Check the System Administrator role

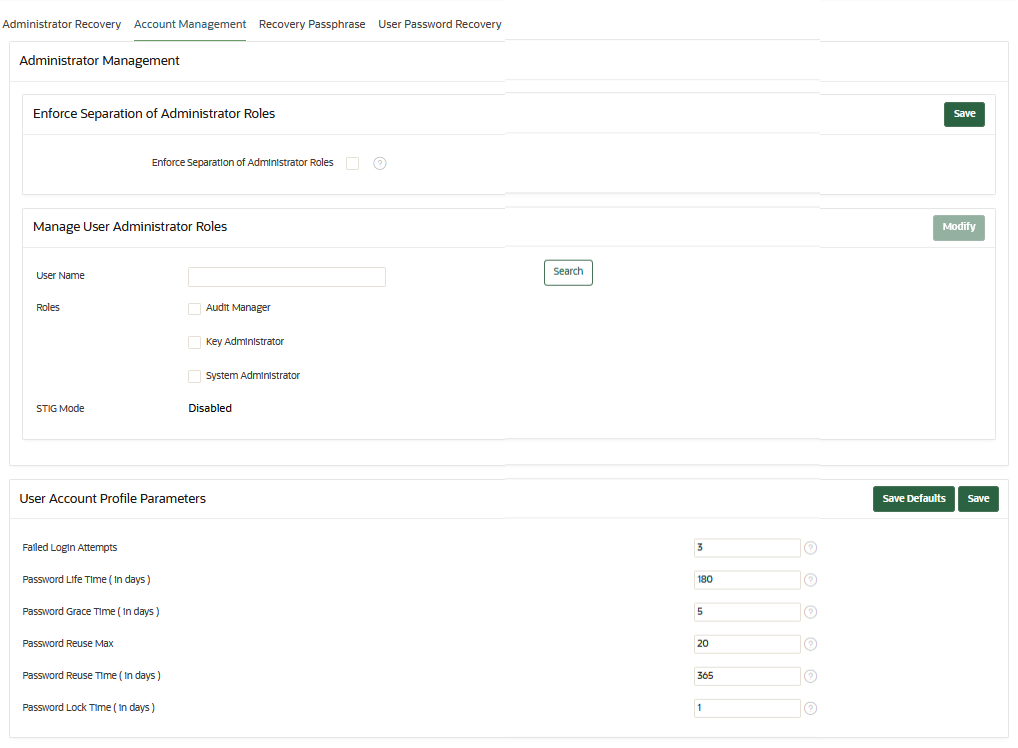(x=194, y=376)
